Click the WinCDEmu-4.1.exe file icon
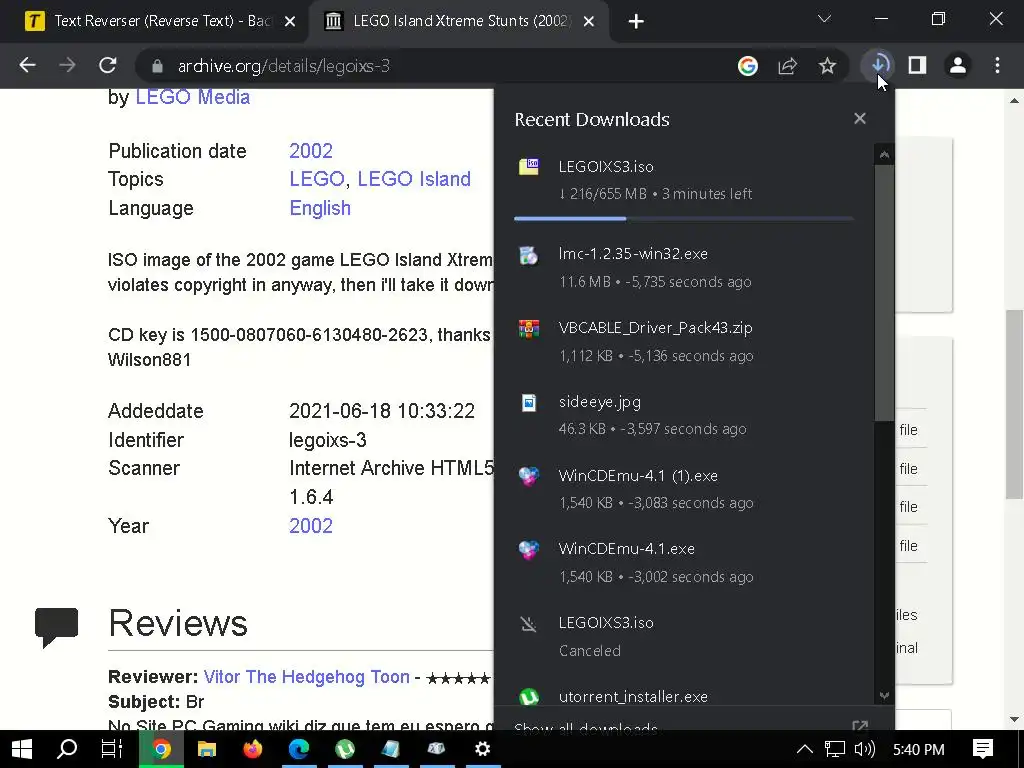1024x768 pixels. tap(529, 550)
